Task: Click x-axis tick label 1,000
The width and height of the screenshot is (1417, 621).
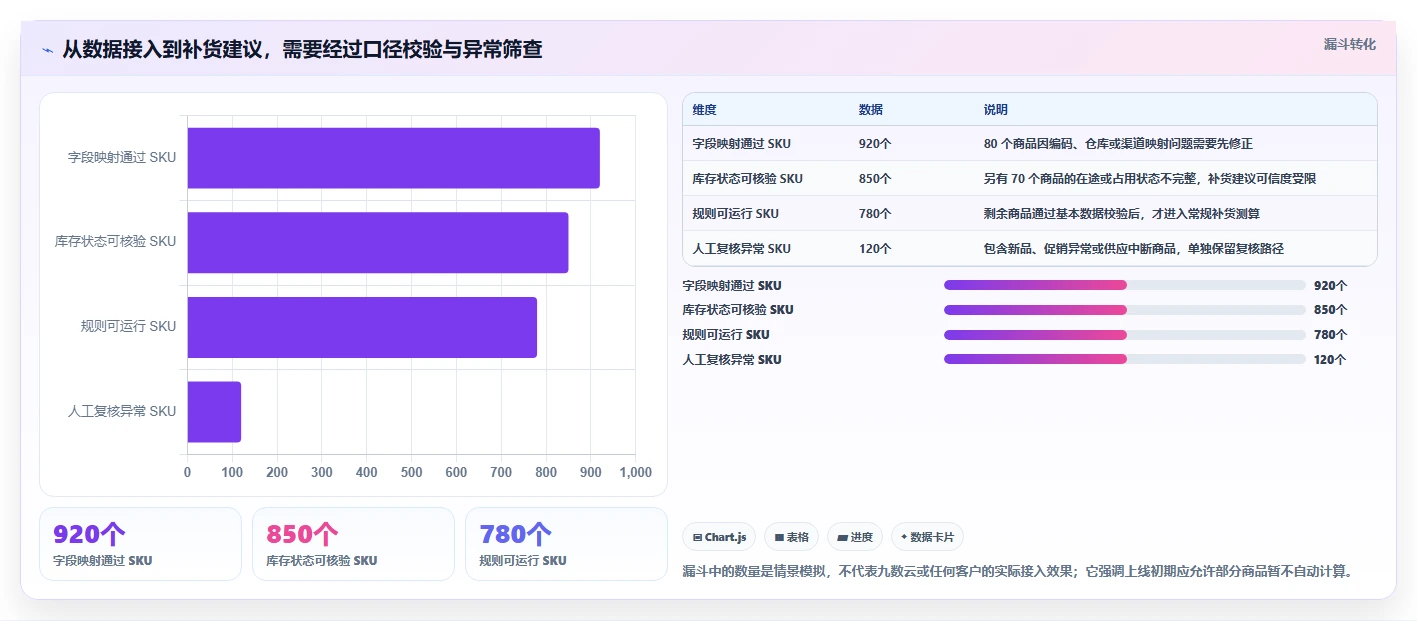Action: 635,473
